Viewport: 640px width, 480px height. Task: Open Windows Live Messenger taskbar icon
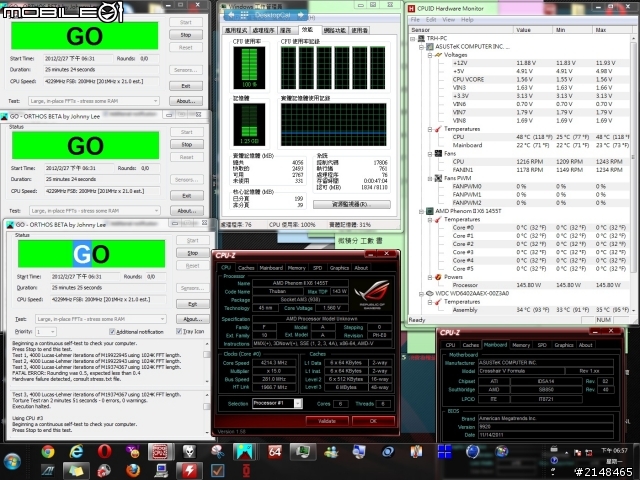pyautogui.click(x=331, y=452)
